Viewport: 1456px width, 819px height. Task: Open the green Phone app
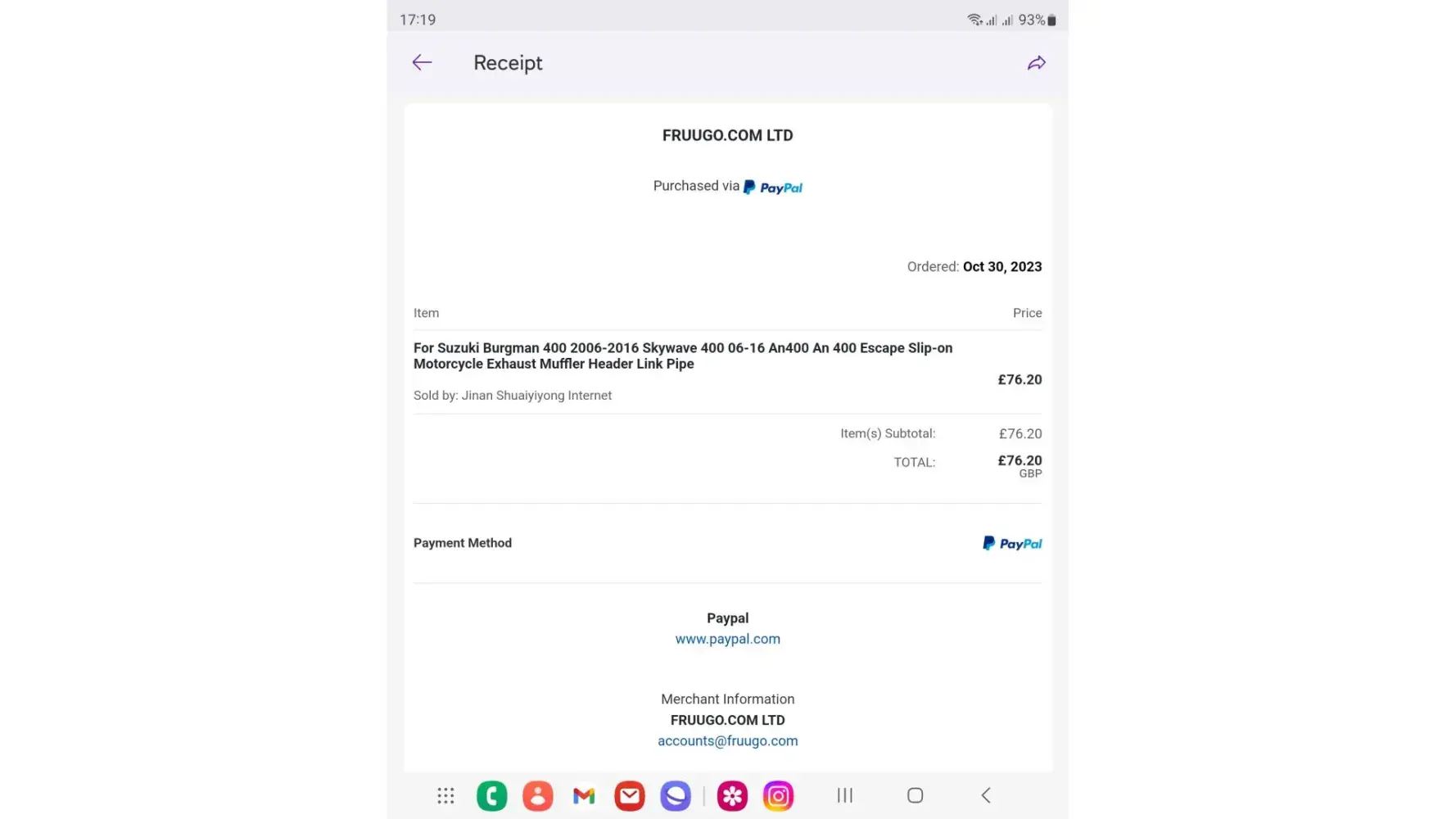coord(491,795)
